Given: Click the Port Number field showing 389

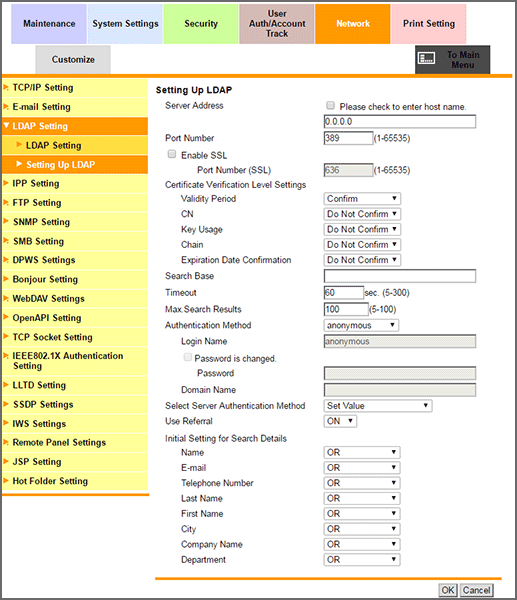Looking at the screenshot, I should 348,138.
